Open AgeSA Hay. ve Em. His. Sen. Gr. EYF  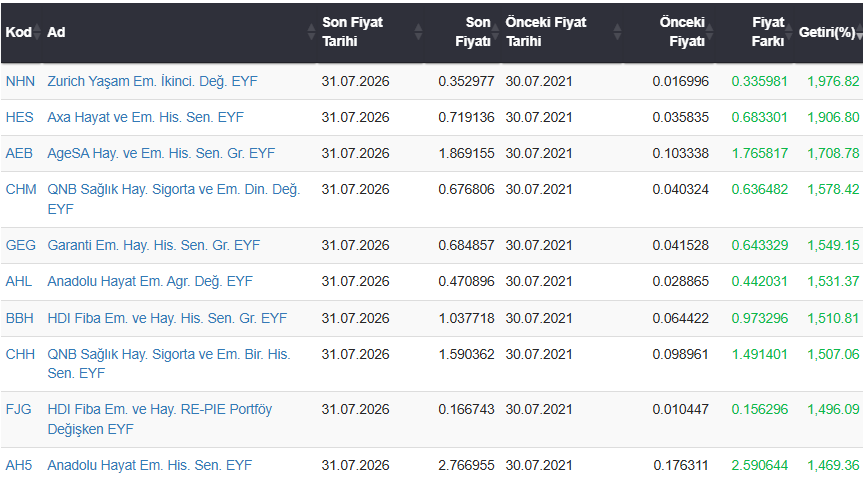point(161,153)
